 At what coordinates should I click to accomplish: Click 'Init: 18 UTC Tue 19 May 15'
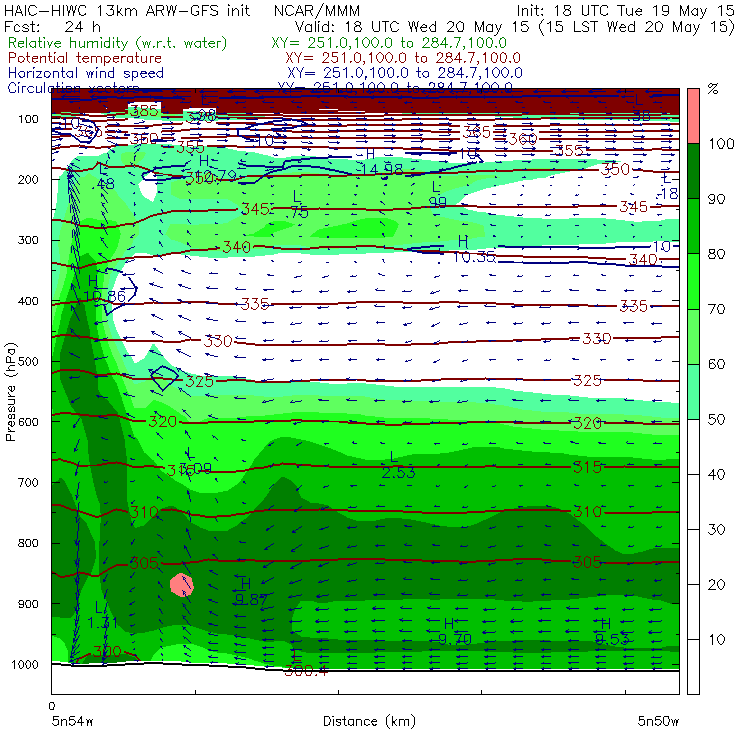[x=625, y=10]
